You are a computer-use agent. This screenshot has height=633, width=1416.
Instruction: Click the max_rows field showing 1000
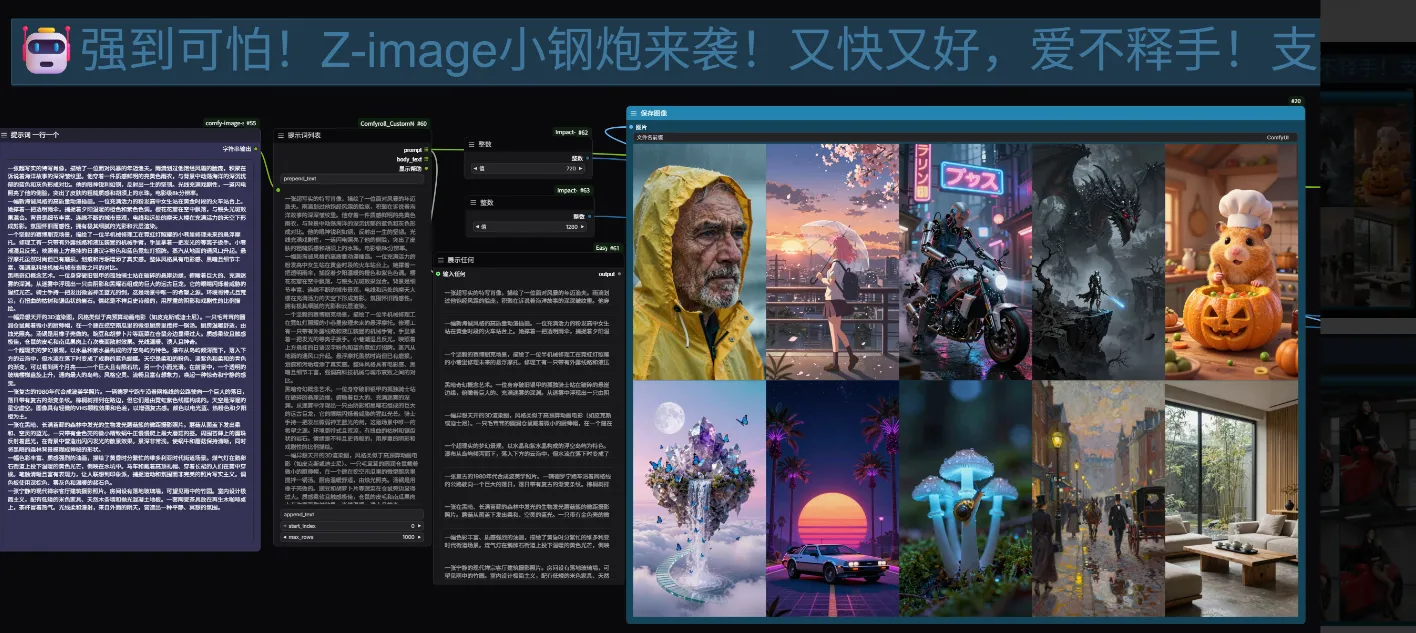[351, 538]
